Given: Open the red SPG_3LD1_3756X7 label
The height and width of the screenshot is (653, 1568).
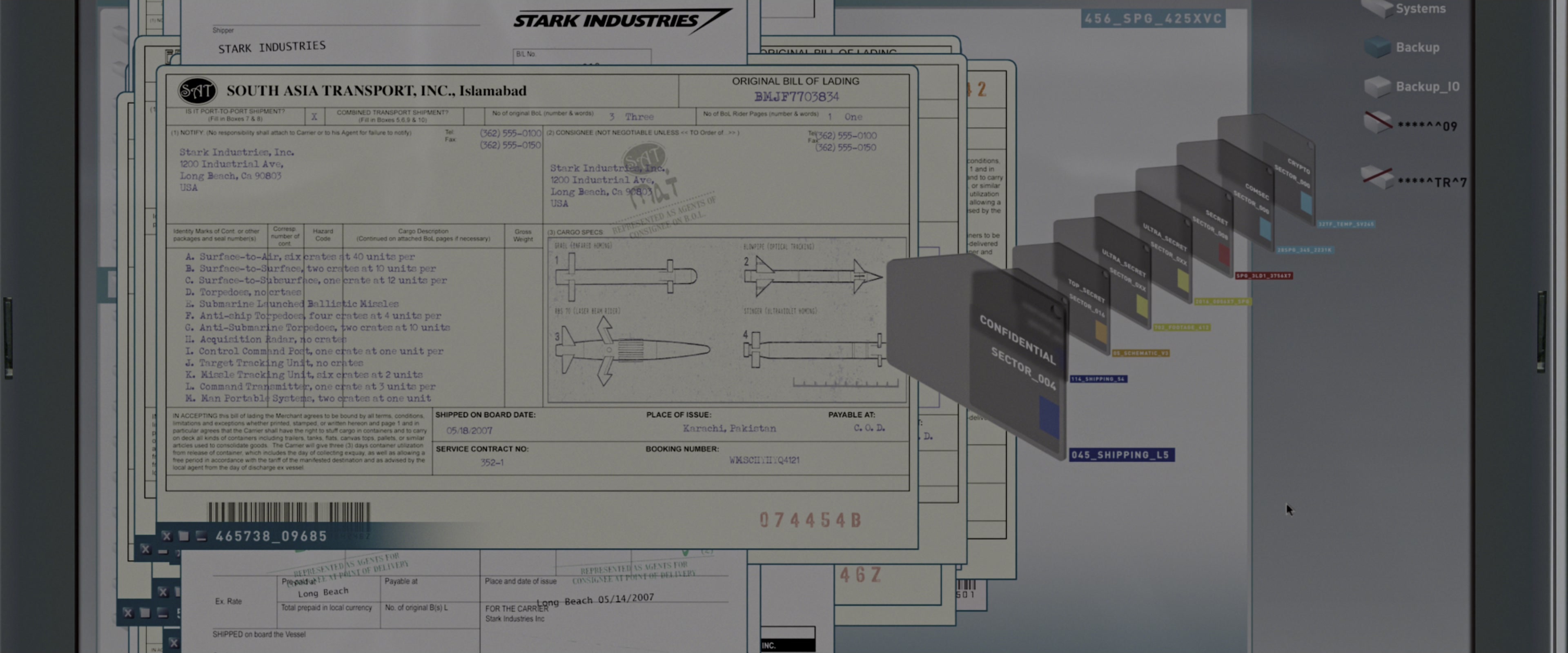Looking at the screenshot, I should point(1264,275).
